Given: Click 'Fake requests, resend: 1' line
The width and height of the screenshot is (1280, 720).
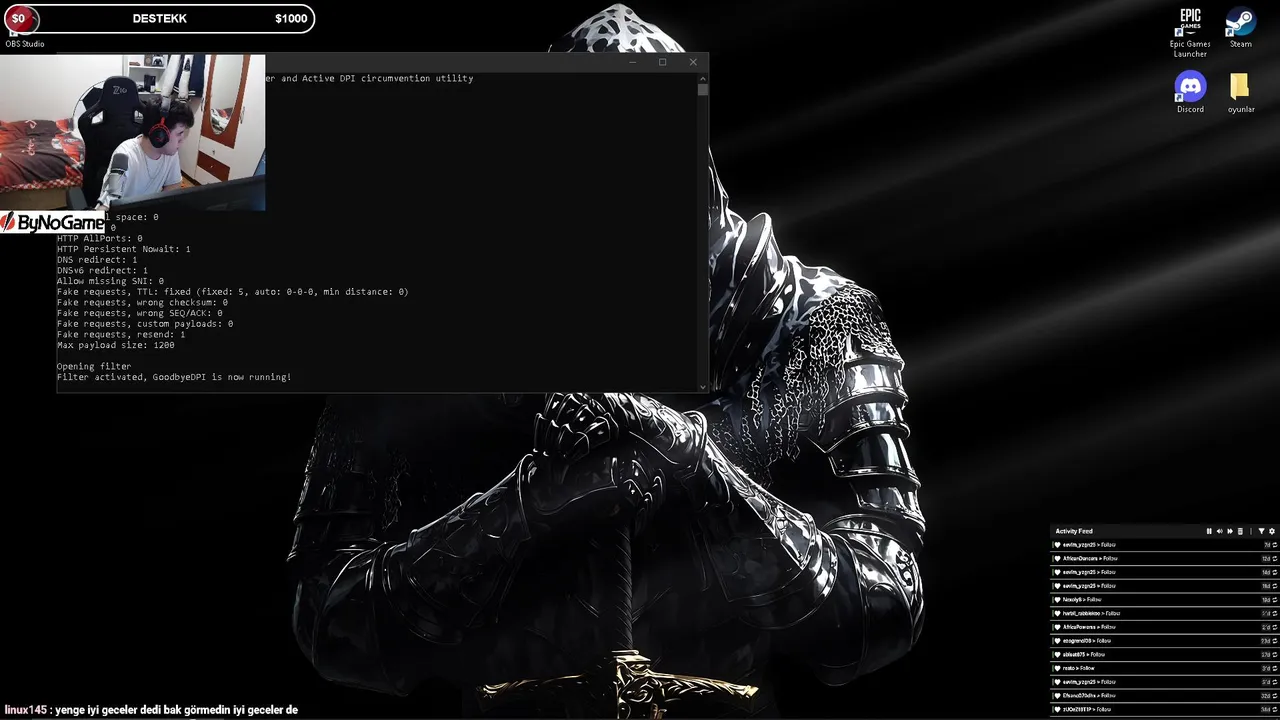Looking at the screenshot, I should tap(121, 334).
